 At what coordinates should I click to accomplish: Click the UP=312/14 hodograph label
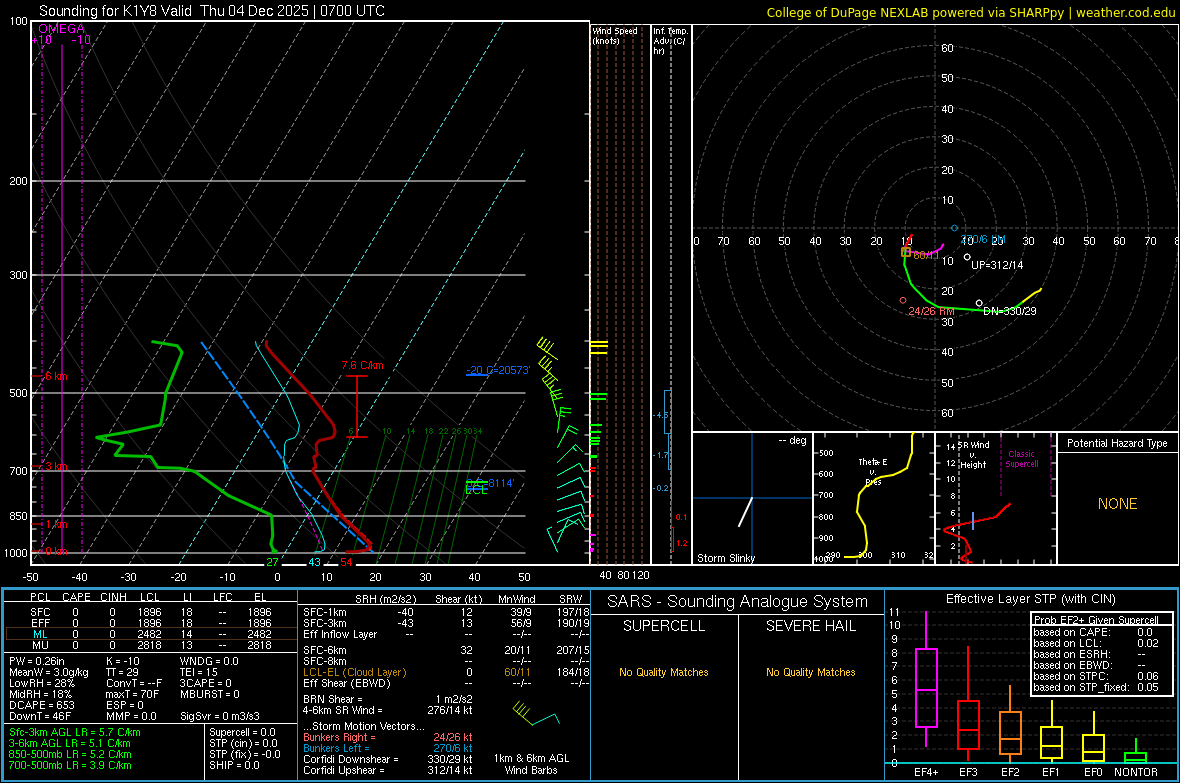pos(997,265)
